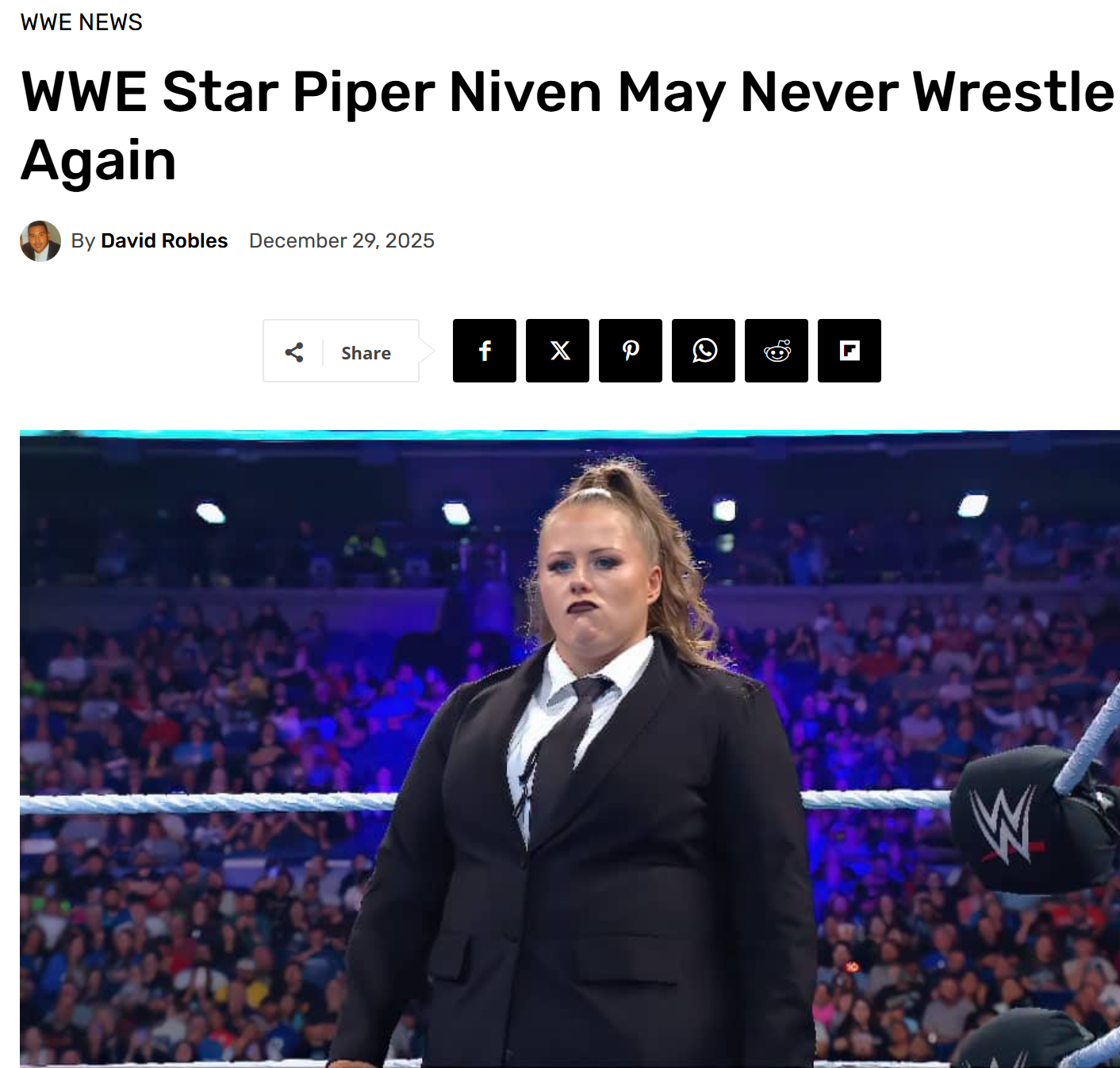Click the Piper Niven article headline
Viewport: 1120px width, 1068px height.
(x=567, y=125)
